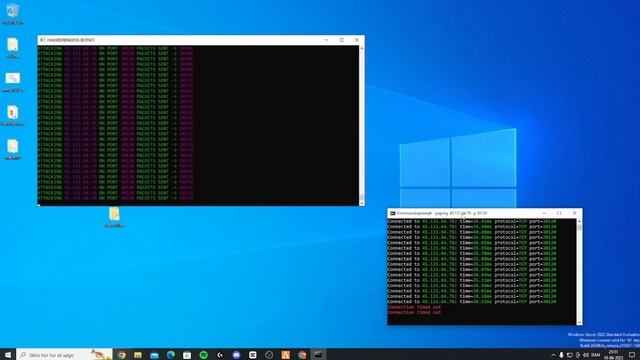The height and width of the screenshot is (360, 640).
Task: Click scroll-up arrow in botnet window
Action: click(x=362, y=48)
